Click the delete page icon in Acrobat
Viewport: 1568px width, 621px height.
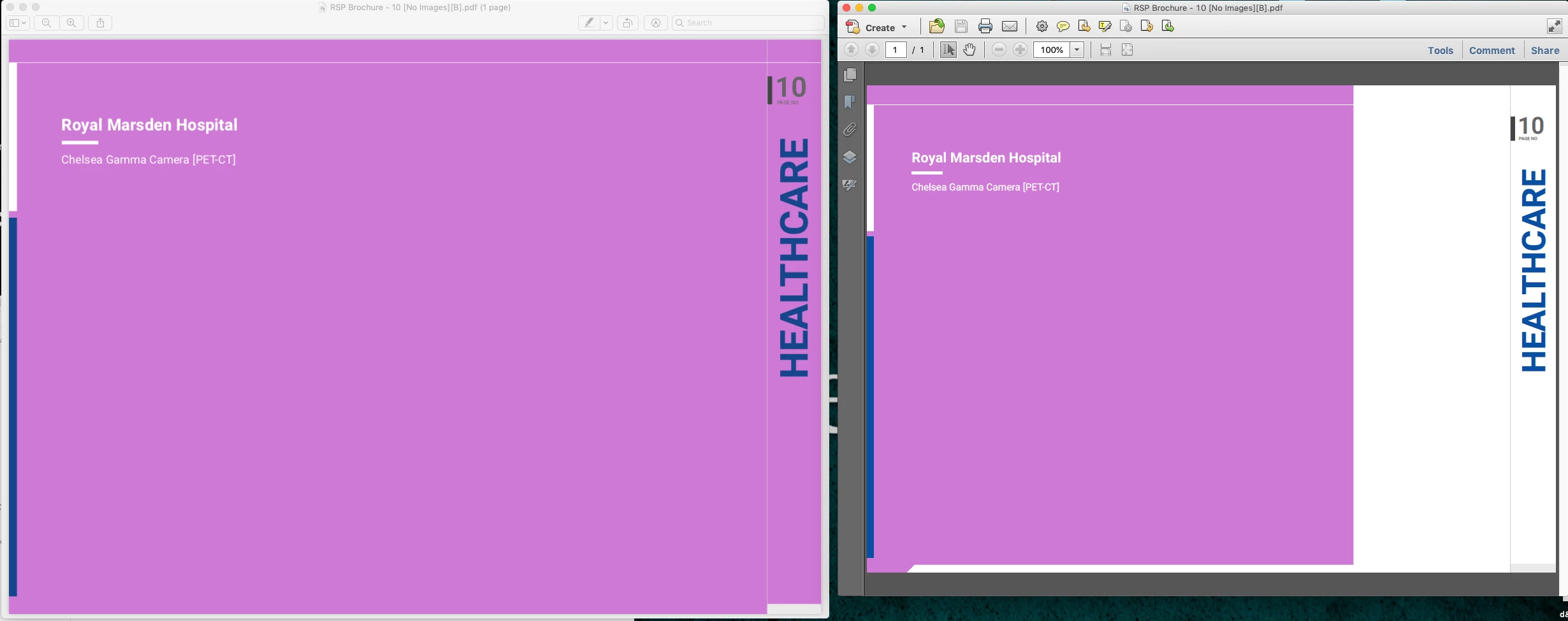click(1126, 26)
